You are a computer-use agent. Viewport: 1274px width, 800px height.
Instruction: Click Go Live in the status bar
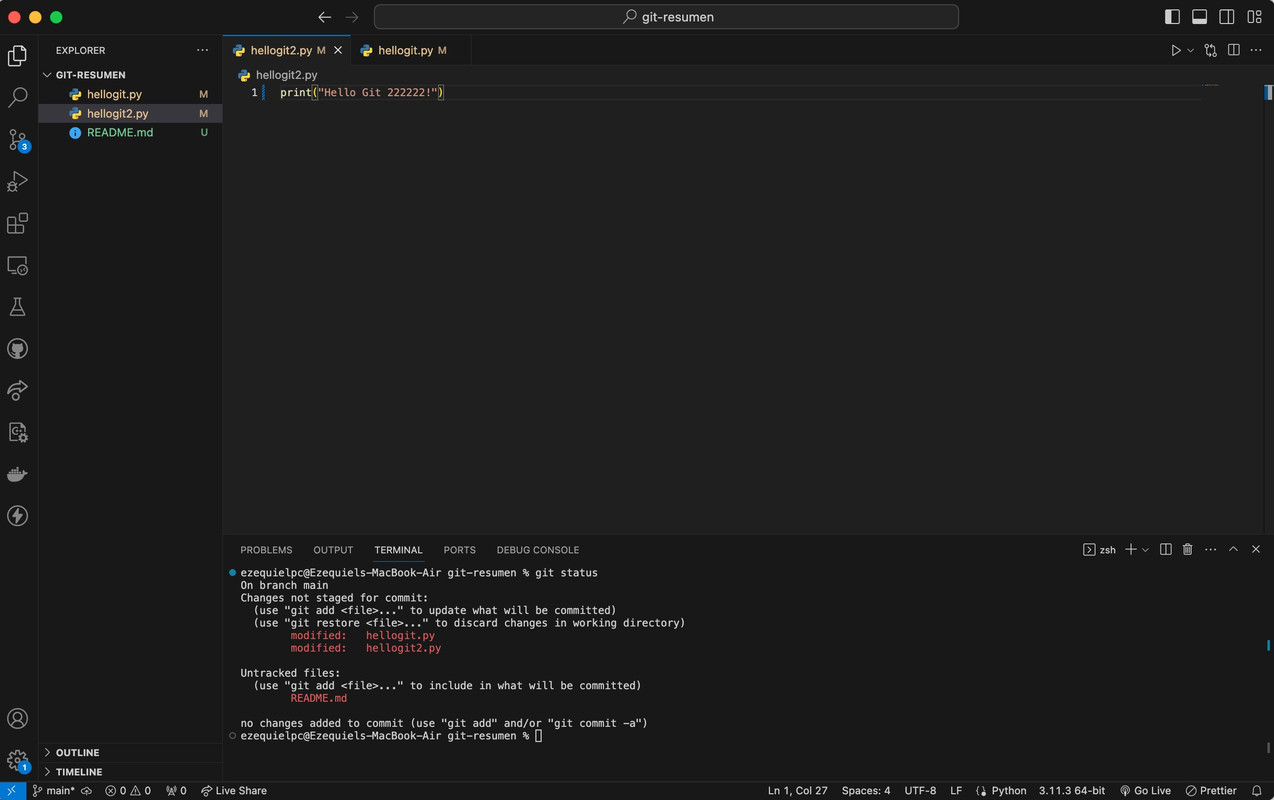click(x=1146, y=791)
